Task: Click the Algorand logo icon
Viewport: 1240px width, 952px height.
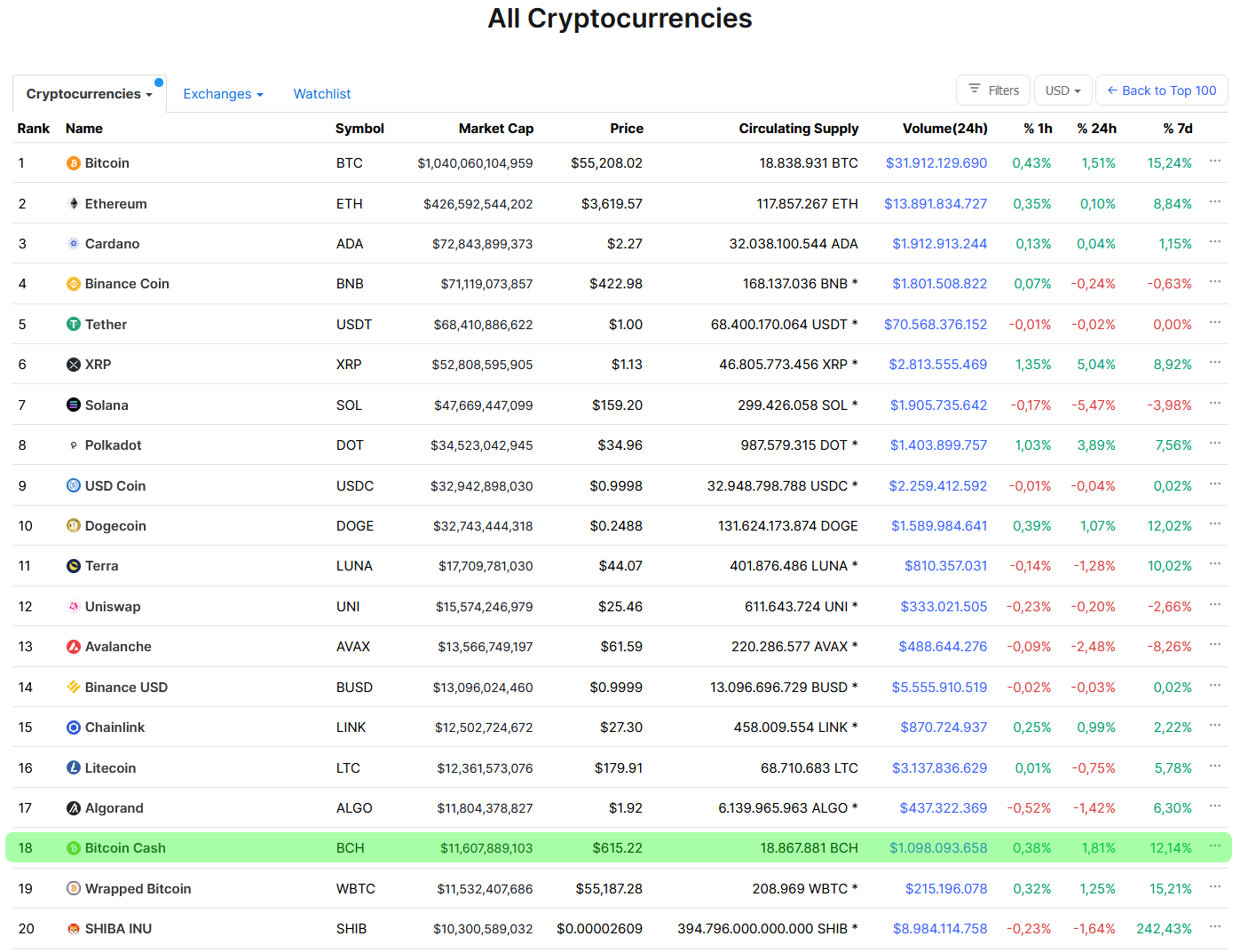Action: pos(74,808)
